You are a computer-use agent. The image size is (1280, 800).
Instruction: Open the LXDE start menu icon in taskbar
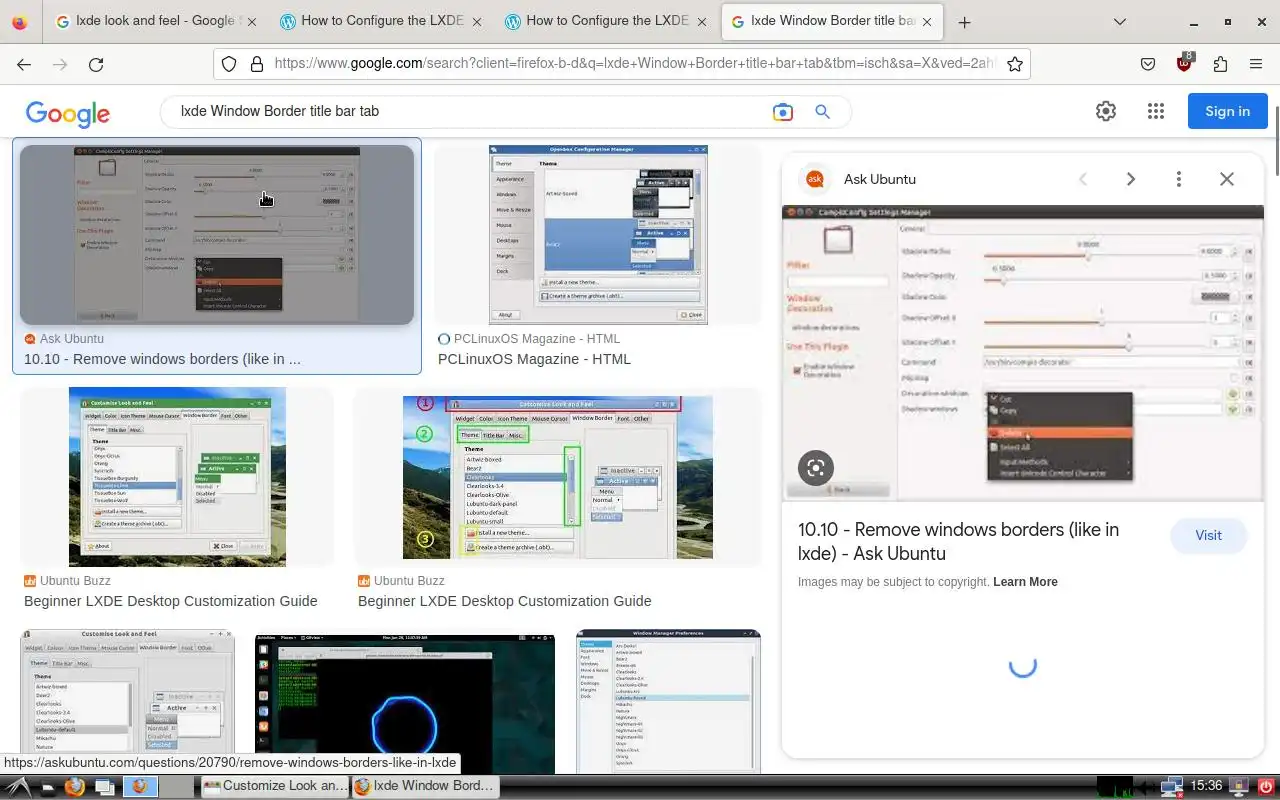[x=18, y=787]
